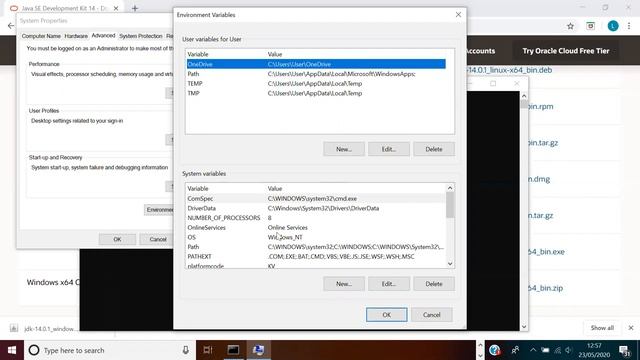Click Cancel in System Properties window
The image size is (640, 360).
[x=158, y=239]
